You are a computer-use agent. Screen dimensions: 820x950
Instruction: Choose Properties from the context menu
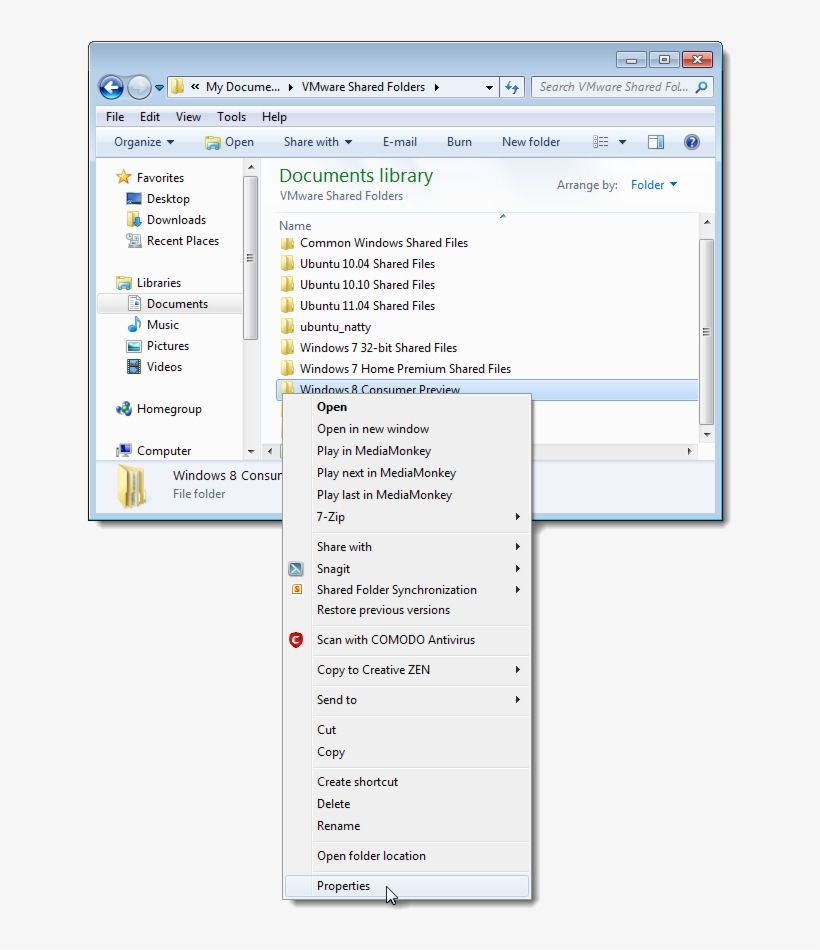coord(343,886)
